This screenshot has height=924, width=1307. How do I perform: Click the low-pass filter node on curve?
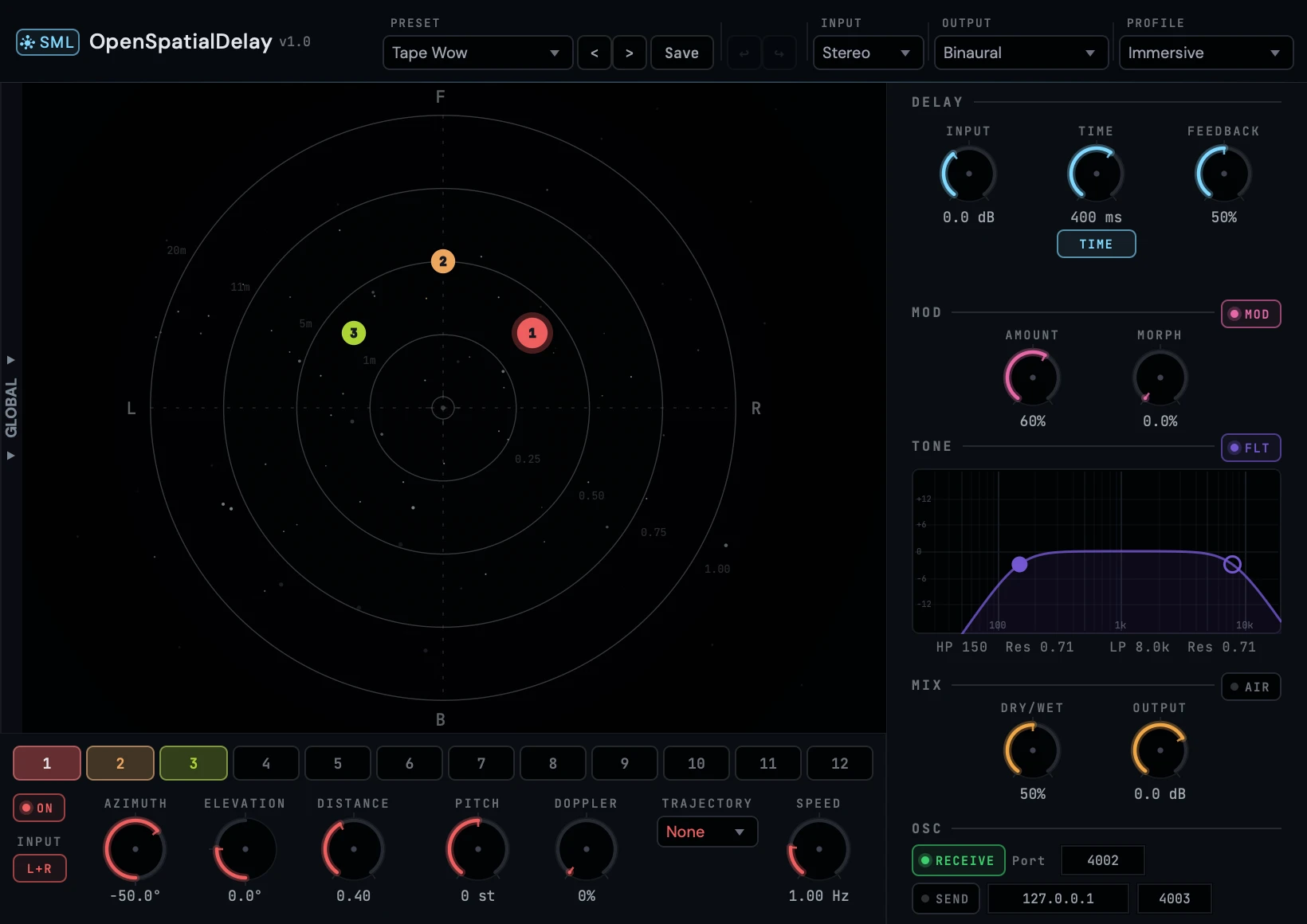tap(1232, 565)
